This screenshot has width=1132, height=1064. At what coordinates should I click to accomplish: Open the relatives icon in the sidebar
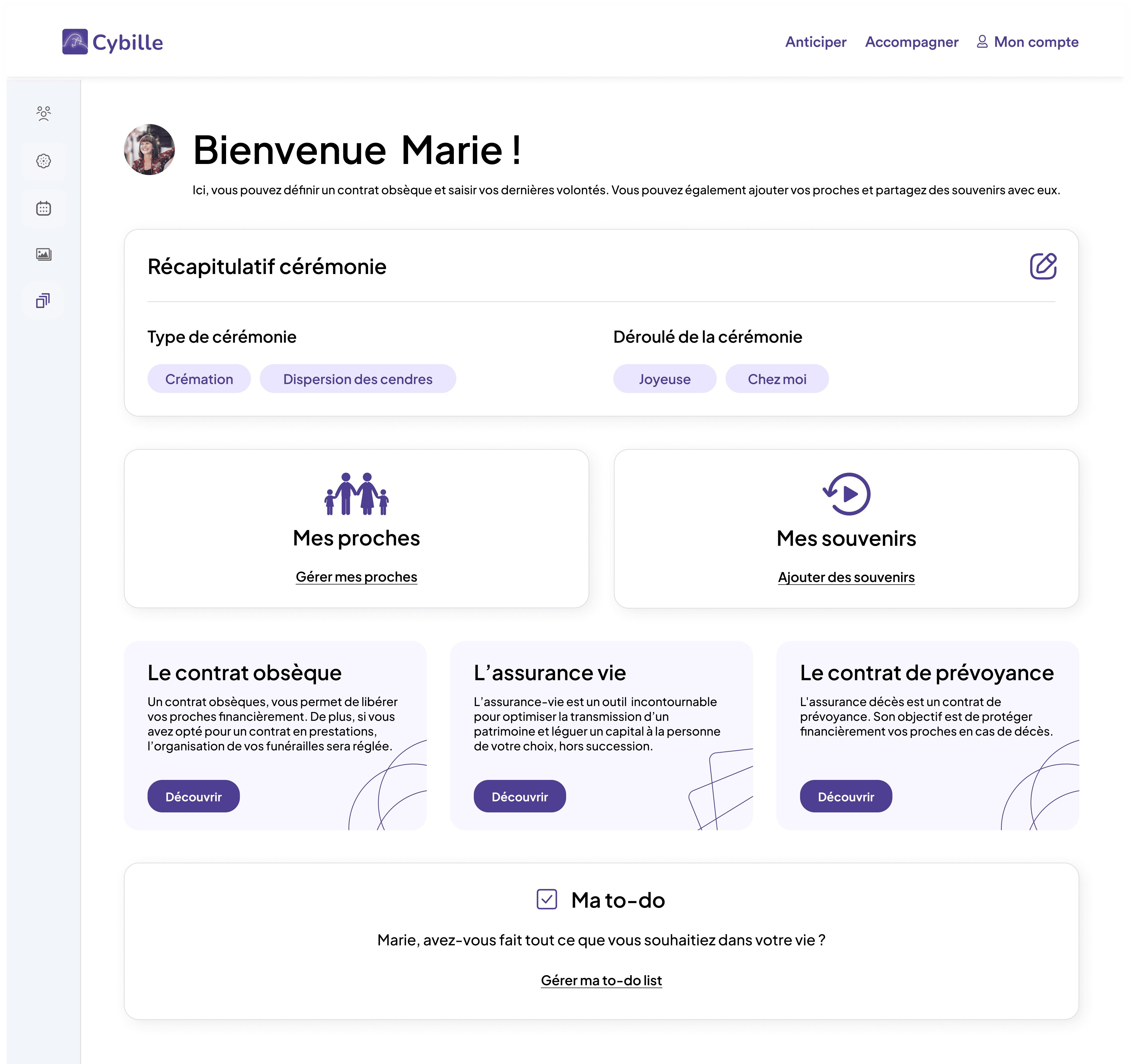coord(43,113)
